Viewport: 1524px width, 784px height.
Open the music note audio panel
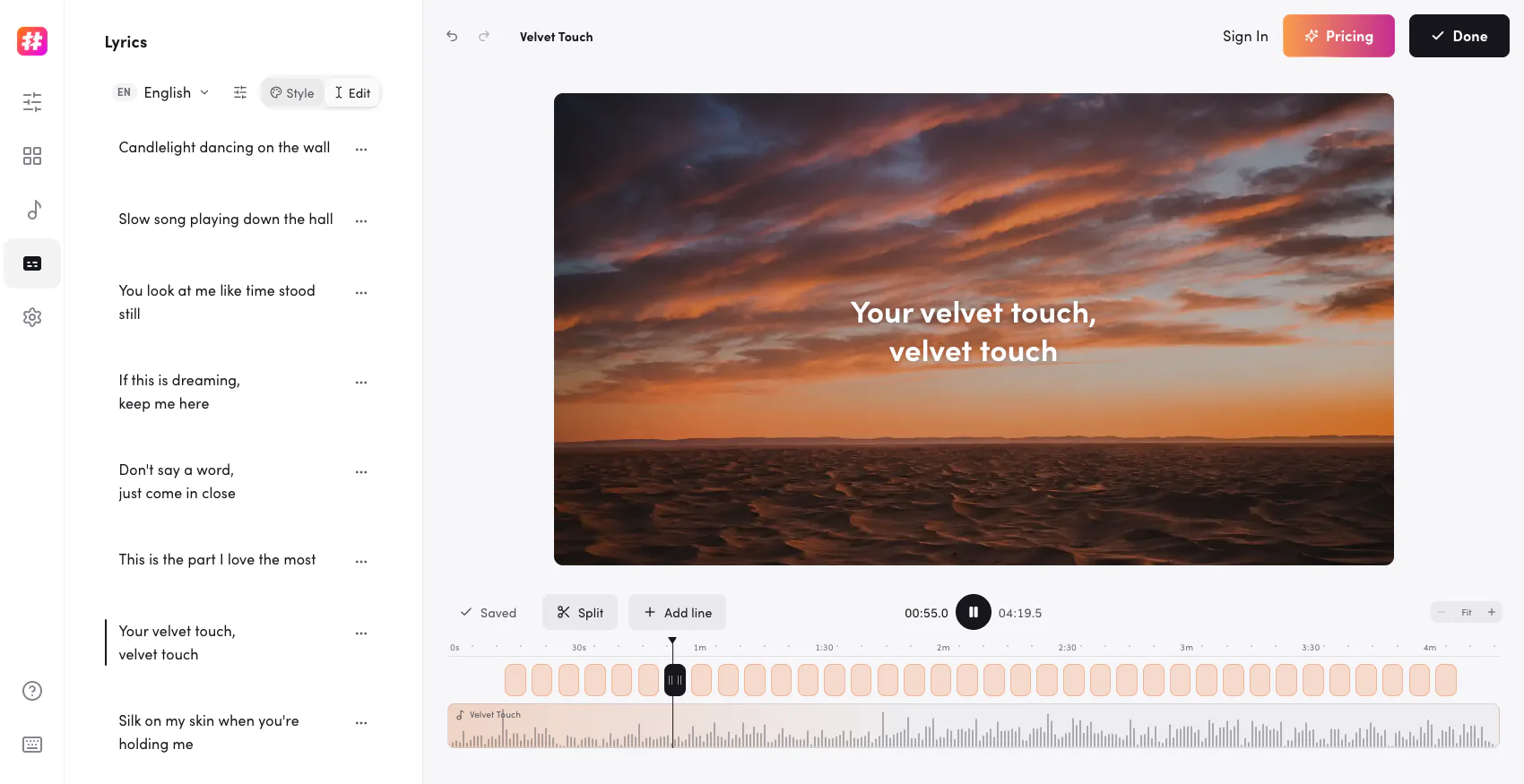click(x=33, y=210)
